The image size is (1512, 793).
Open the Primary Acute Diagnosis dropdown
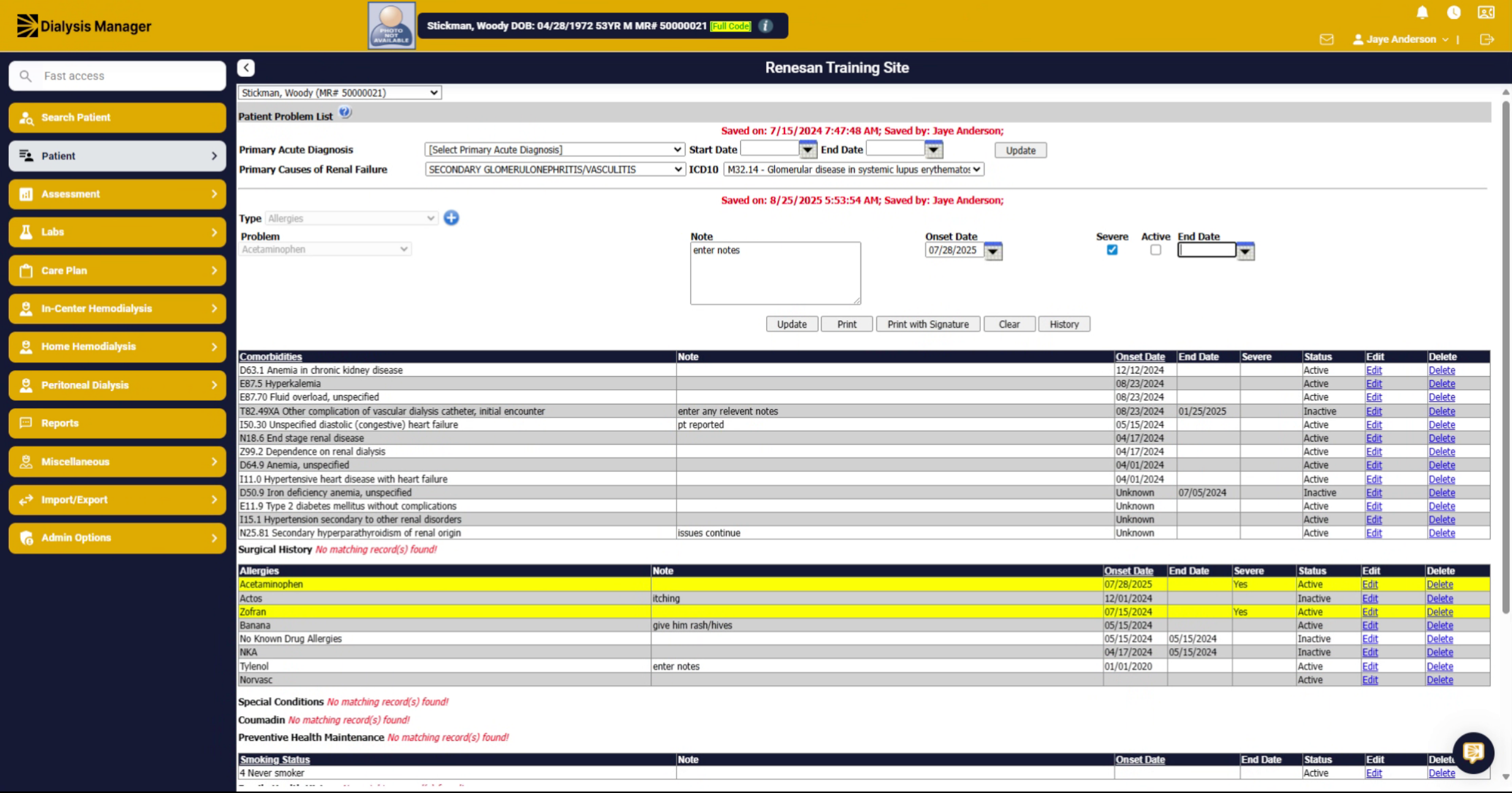(554, 150)
